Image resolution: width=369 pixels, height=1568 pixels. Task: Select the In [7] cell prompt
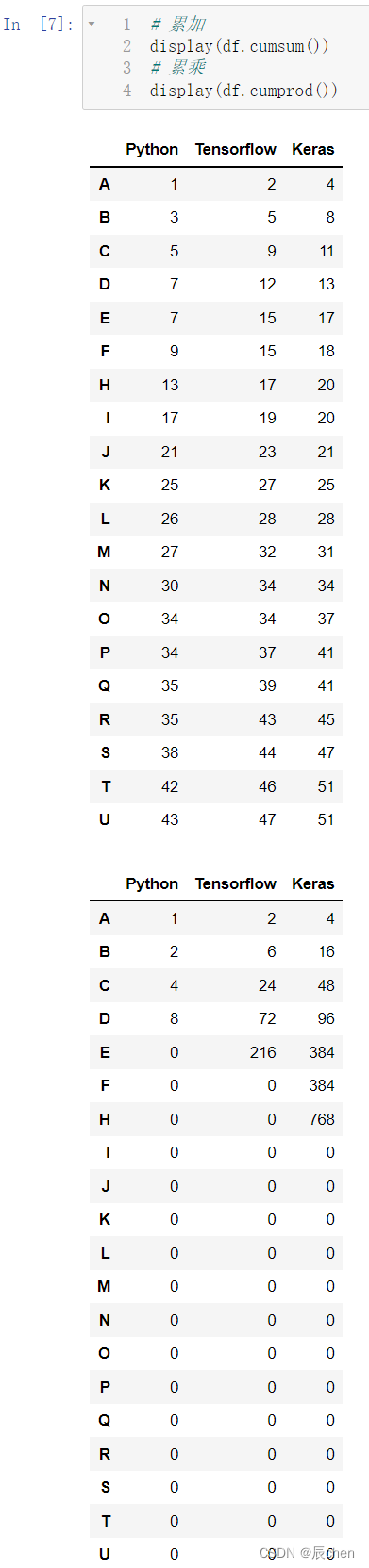point(38,25)
